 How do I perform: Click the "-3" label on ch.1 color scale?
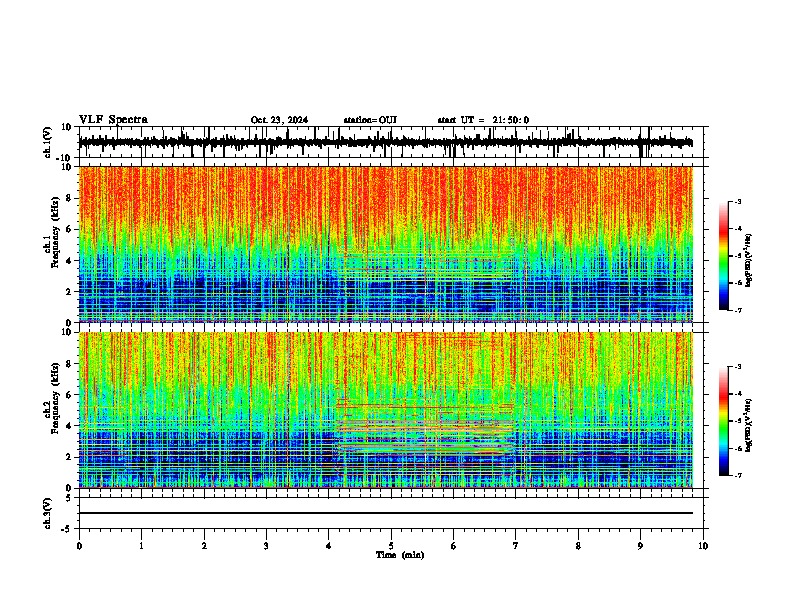[x=737, y=202]
